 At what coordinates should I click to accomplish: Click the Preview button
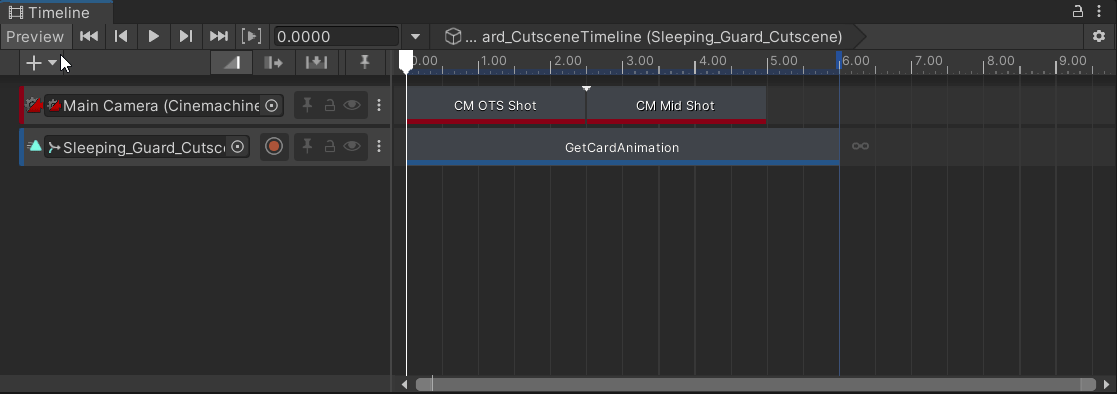coord(35,36)
